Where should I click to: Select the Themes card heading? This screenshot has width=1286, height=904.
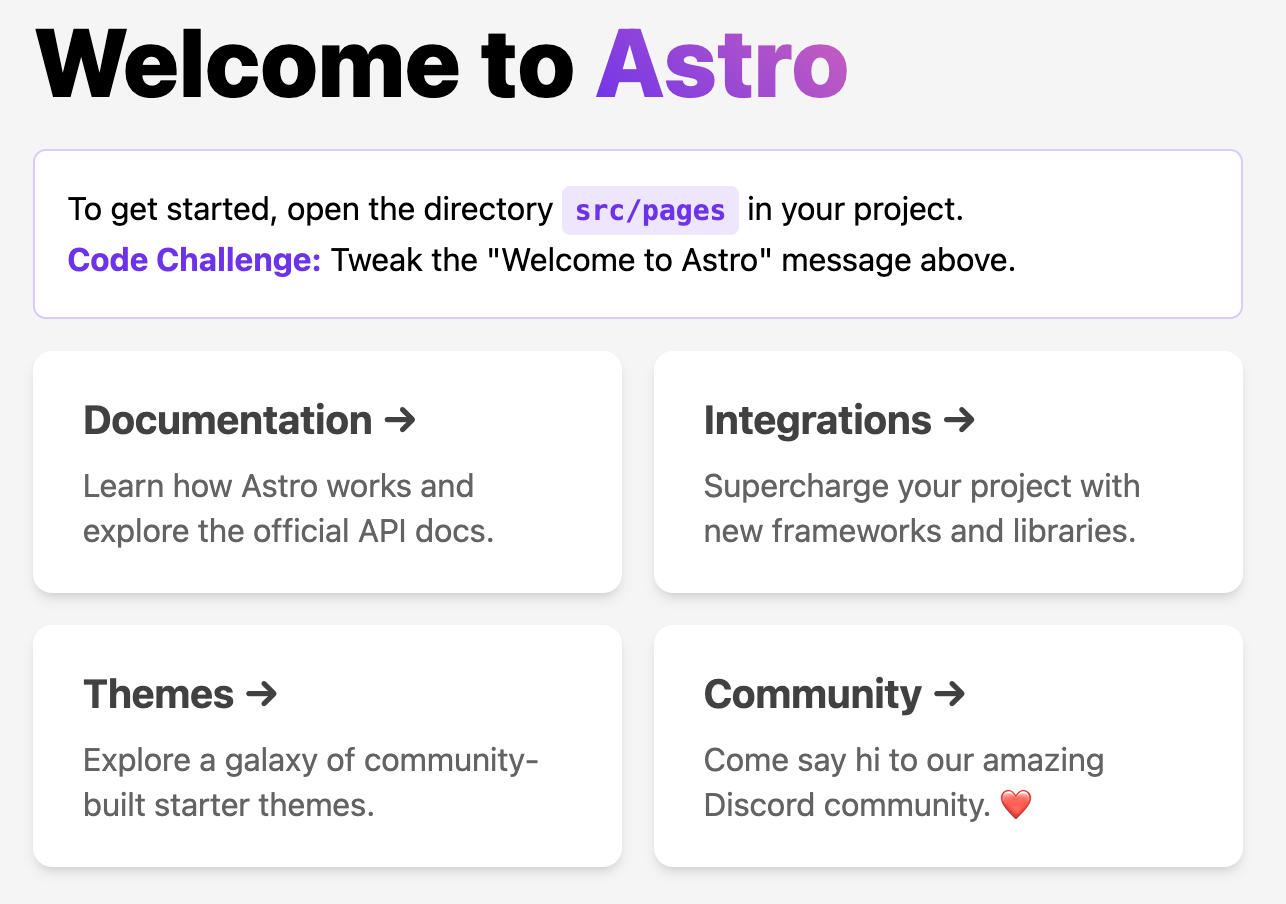tap(156, 694)
